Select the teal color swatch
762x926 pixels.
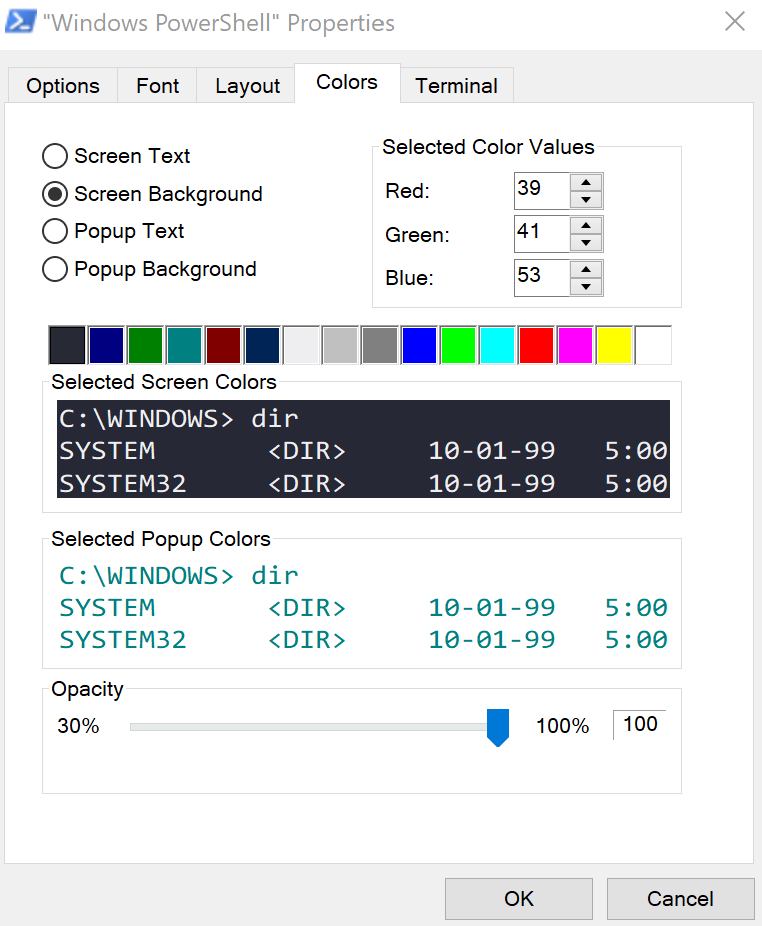(x=184, y=344)
